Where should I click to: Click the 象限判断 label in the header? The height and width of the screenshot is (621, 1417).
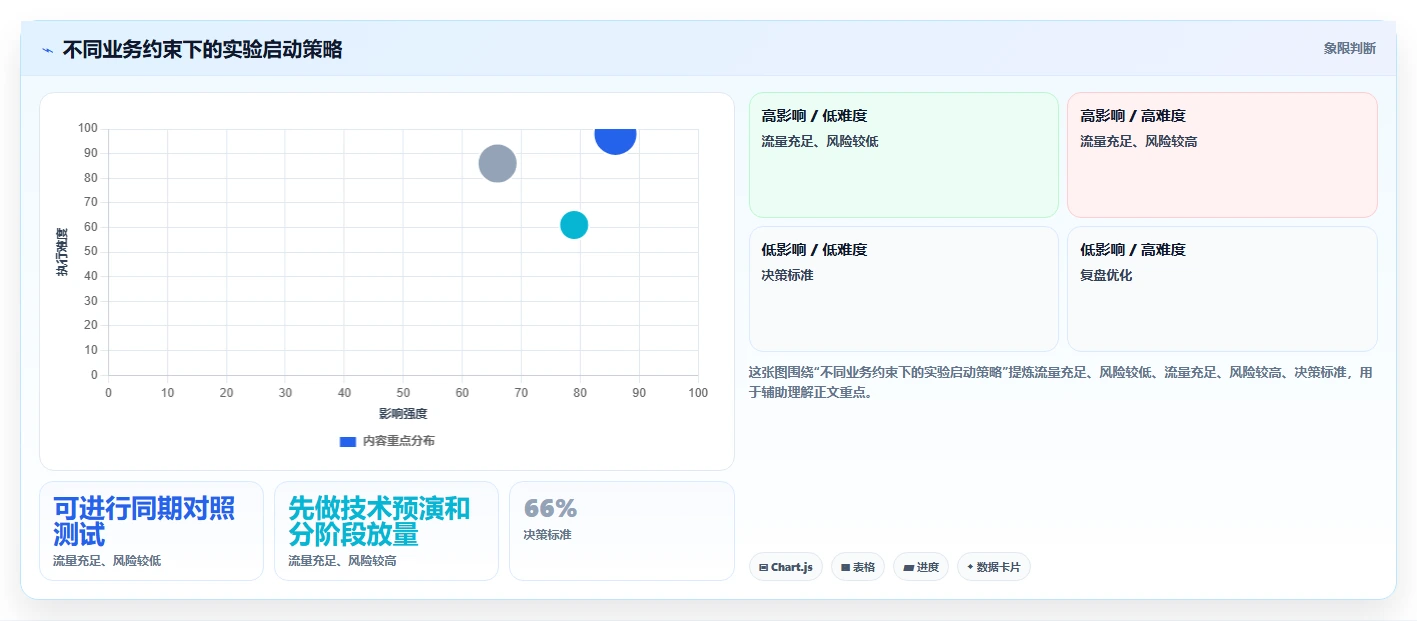click(1350, 48)
